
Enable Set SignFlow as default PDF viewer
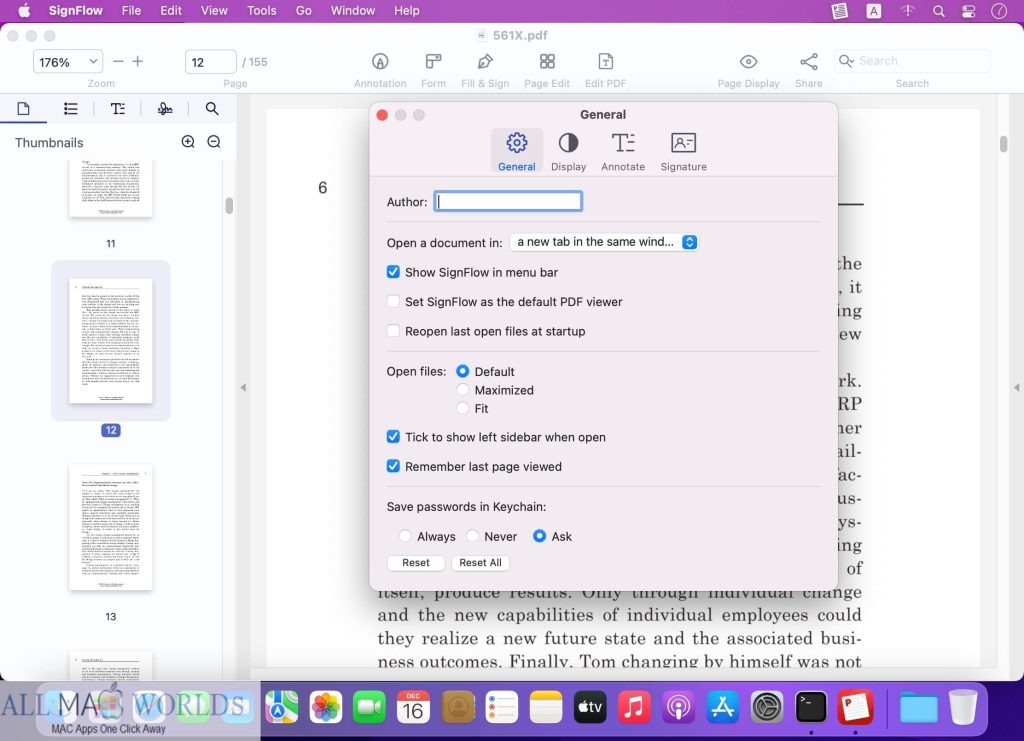[x=393, y=301]
